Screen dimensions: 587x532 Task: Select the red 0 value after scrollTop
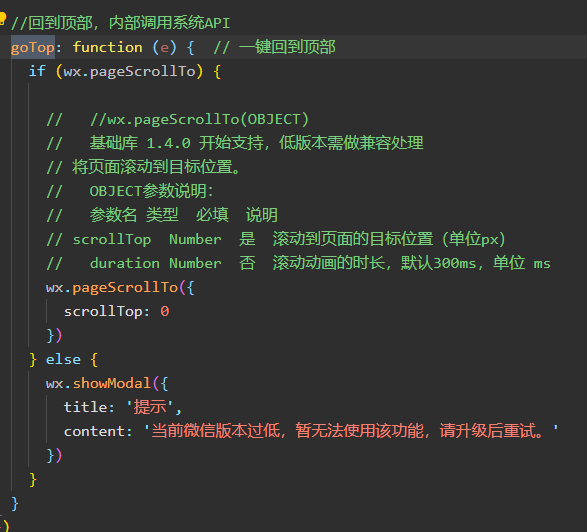pos(165,311)
